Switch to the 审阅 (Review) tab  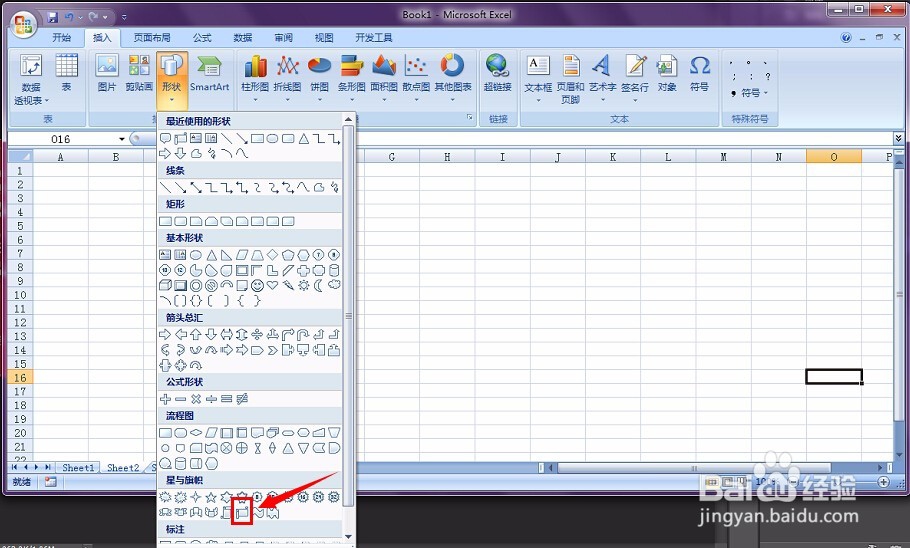coord(283,38)
